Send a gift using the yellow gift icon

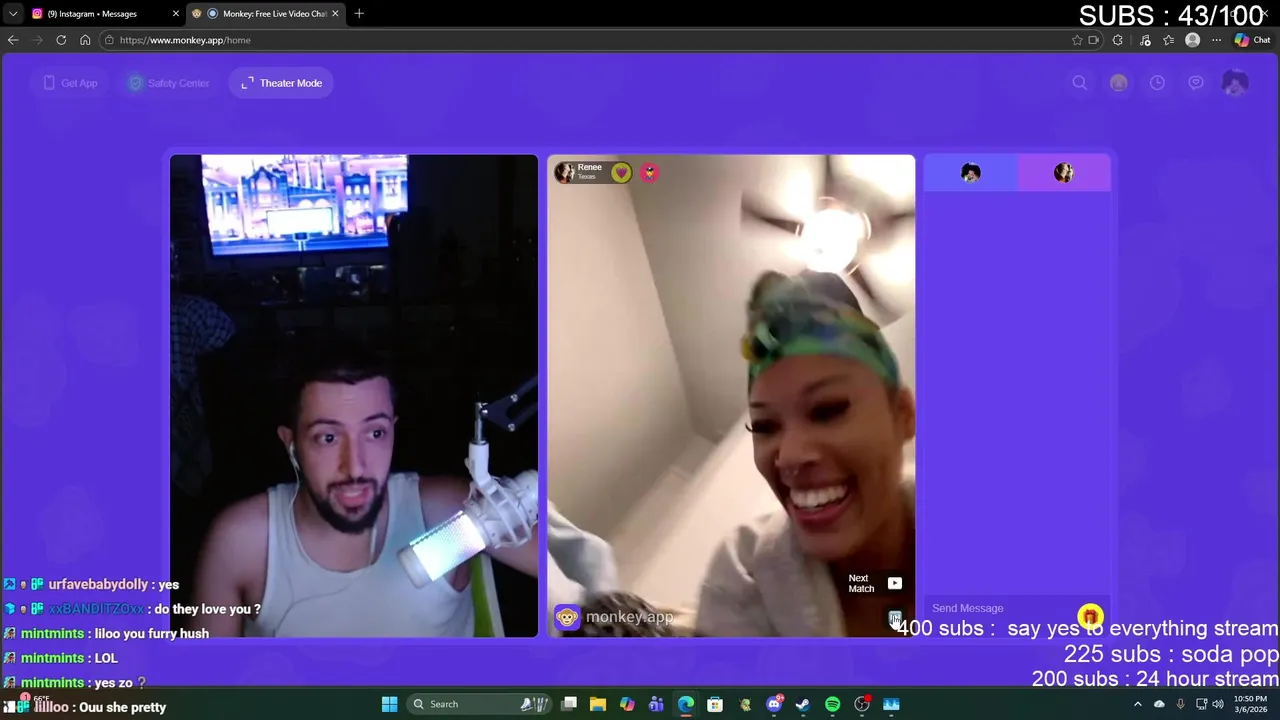(x=1090, y=617)
